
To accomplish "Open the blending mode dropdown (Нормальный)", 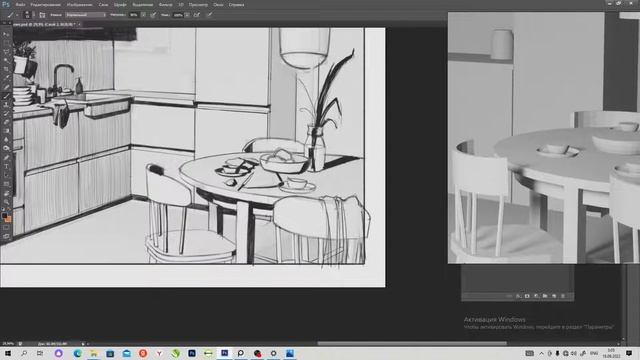I will tap(86, 15).
